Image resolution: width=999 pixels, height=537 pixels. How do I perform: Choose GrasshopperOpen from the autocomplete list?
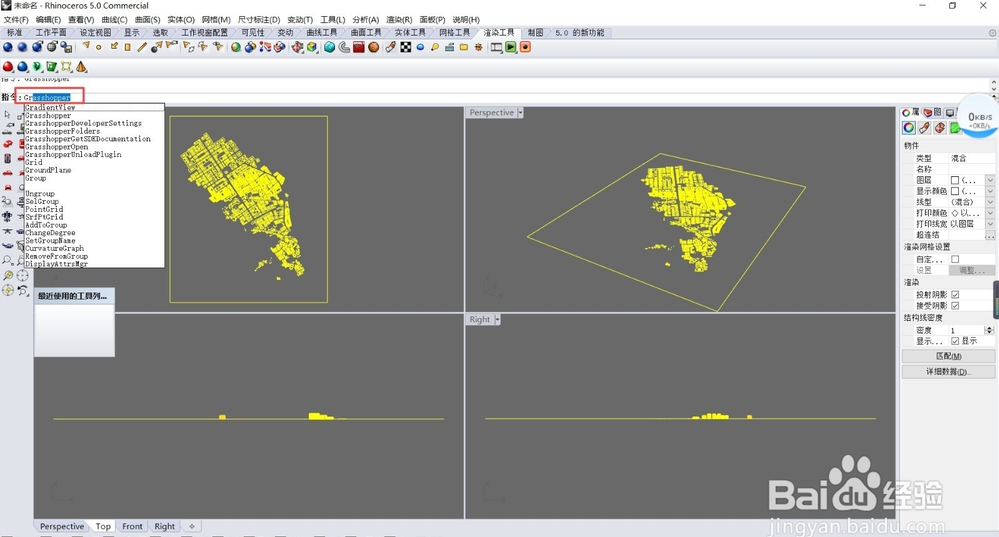57,147
